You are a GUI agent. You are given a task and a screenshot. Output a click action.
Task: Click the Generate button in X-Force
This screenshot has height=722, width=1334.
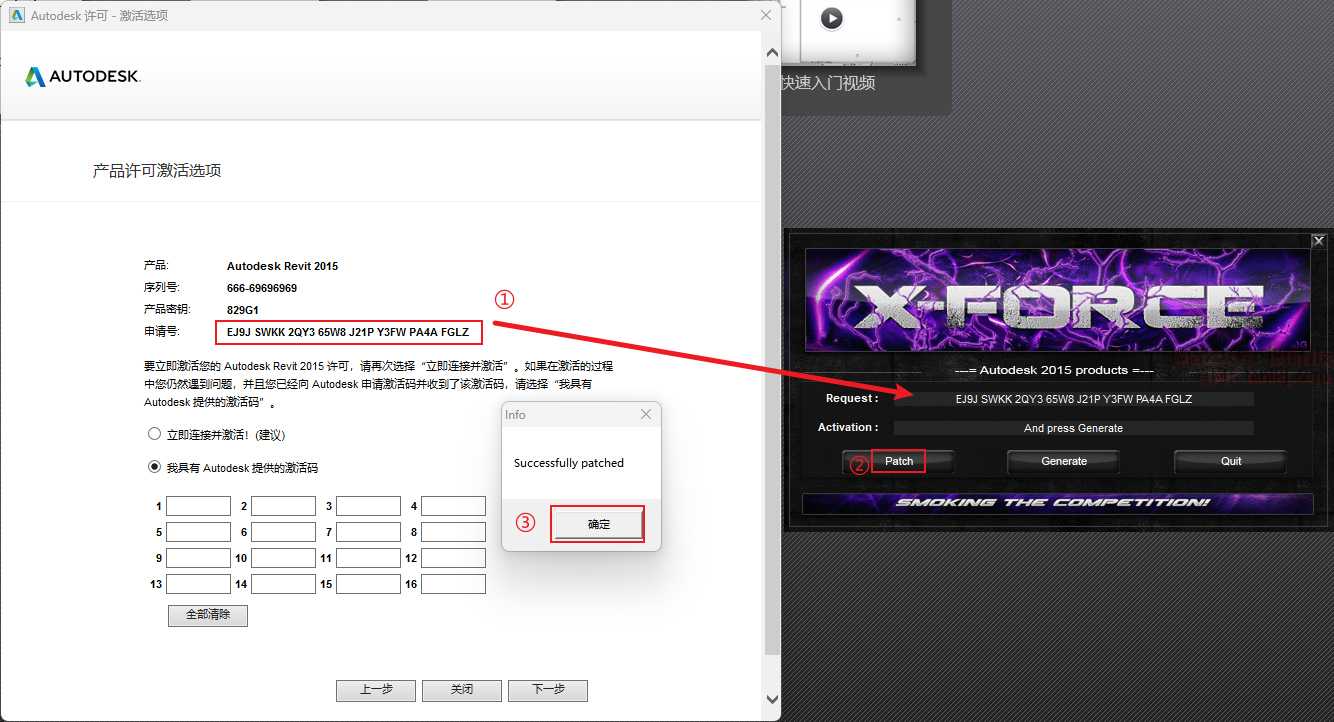pos(1064,461)
